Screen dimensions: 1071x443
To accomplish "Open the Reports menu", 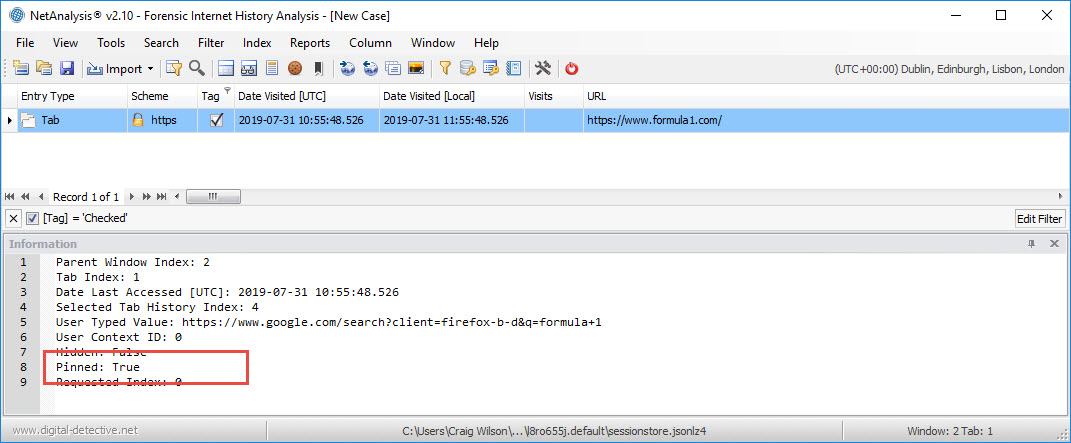I will point(310,42).
